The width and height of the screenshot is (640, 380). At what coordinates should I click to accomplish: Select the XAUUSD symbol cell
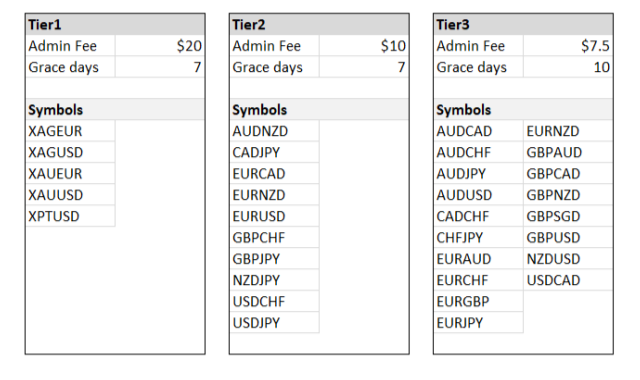(x=70, y=195)
